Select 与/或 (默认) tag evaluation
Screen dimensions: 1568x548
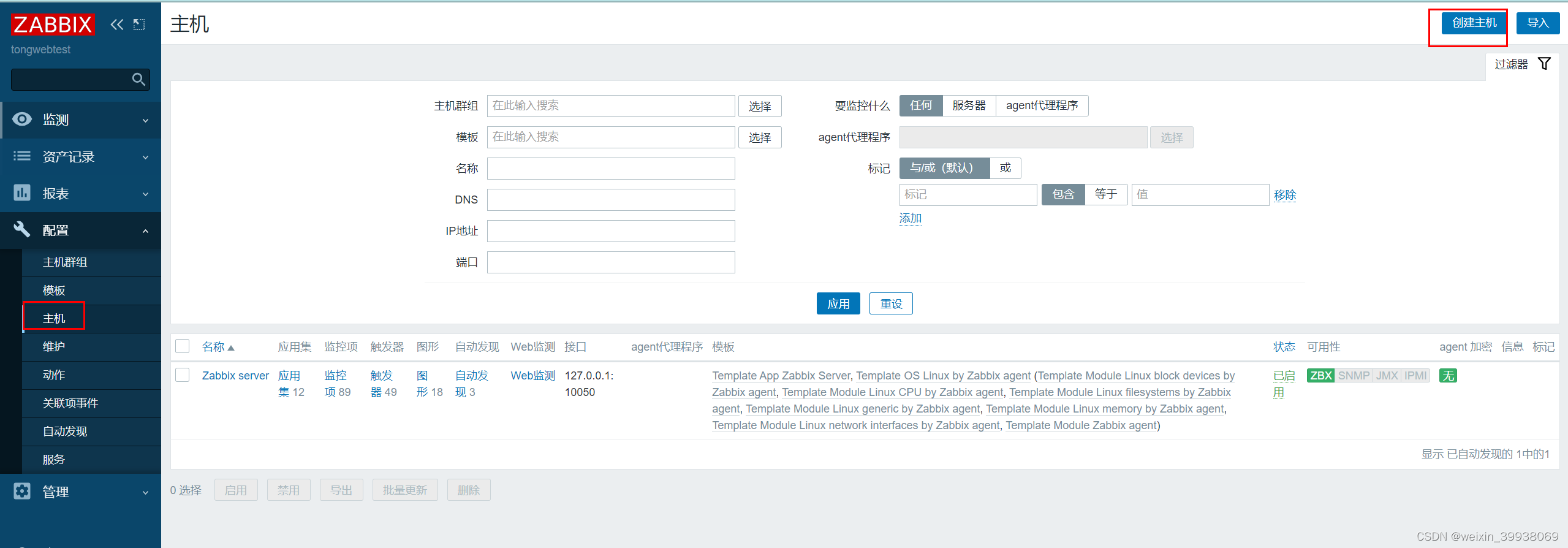pos(944,168)
